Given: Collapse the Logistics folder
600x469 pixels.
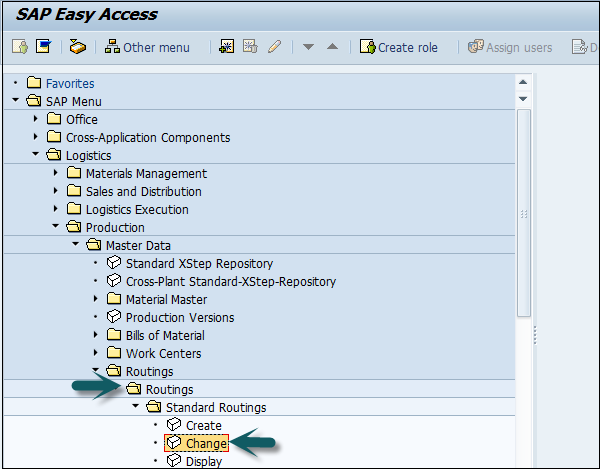Looking at the screenshot, I should click(x=37, y=155).
